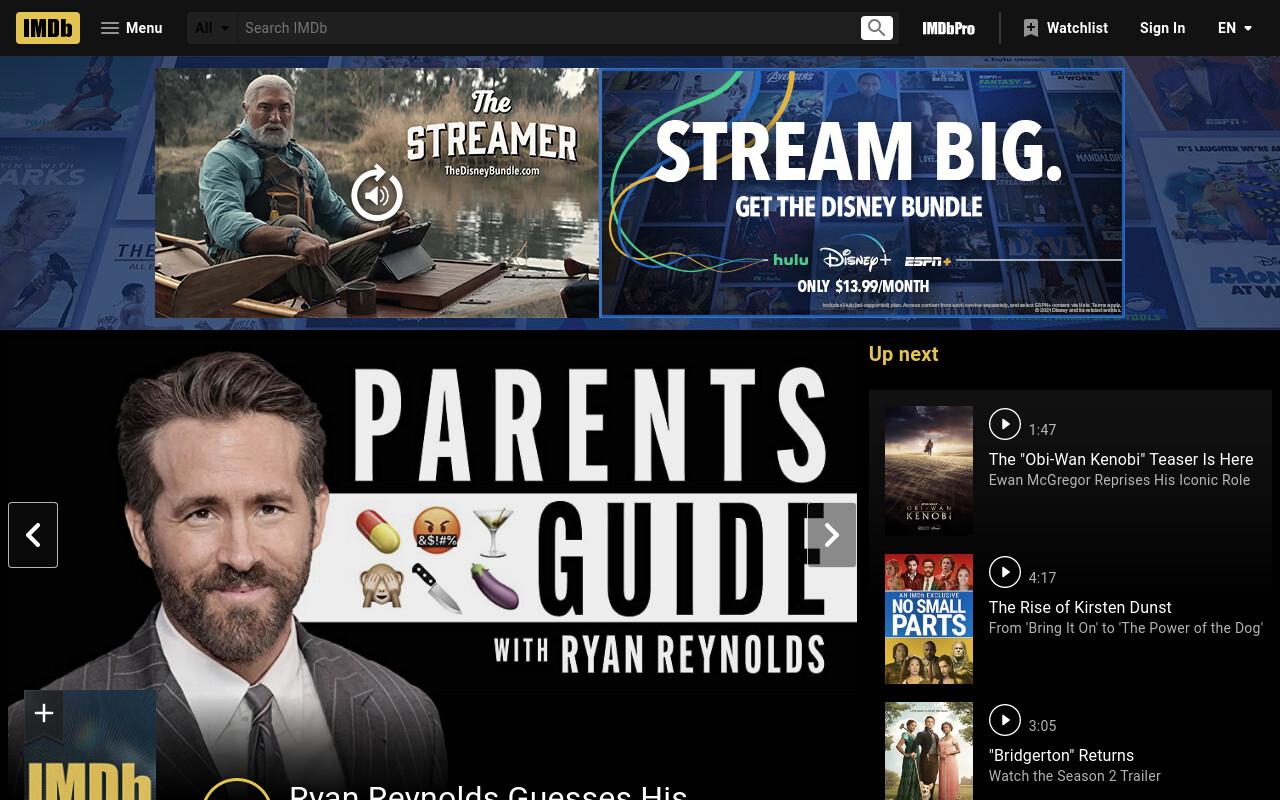Select '"Bridgerton" Returns' title
This screenshot has width=1280, height=800.
tap(1061, 755)
